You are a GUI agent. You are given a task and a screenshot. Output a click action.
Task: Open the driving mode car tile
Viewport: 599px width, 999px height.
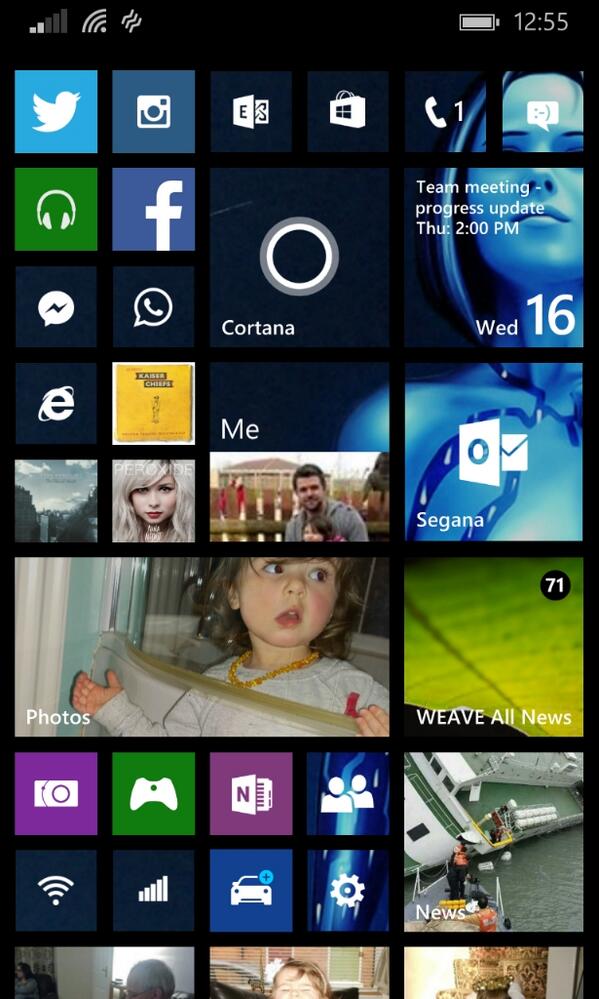(251, 891)
